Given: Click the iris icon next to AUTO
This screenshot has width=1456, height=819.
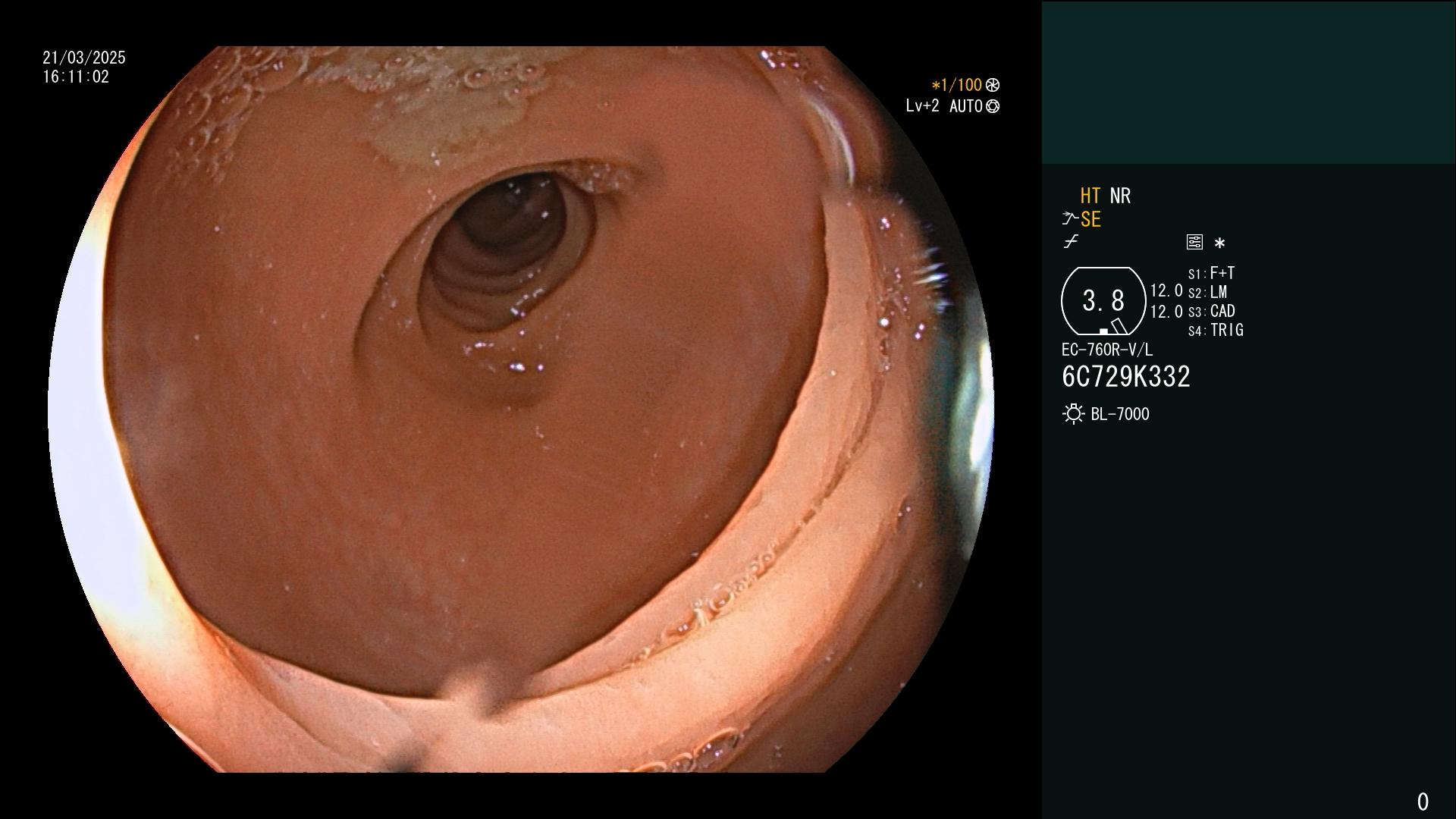Looking at the screenshot, I should click(x=993, y=106).
